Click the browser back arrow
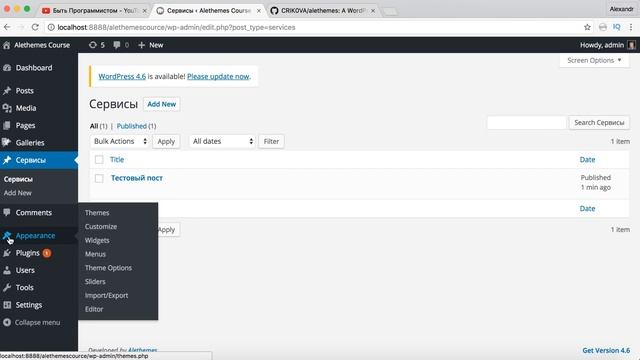This screenshot has width=640, height=360. [x=7, y=27]
